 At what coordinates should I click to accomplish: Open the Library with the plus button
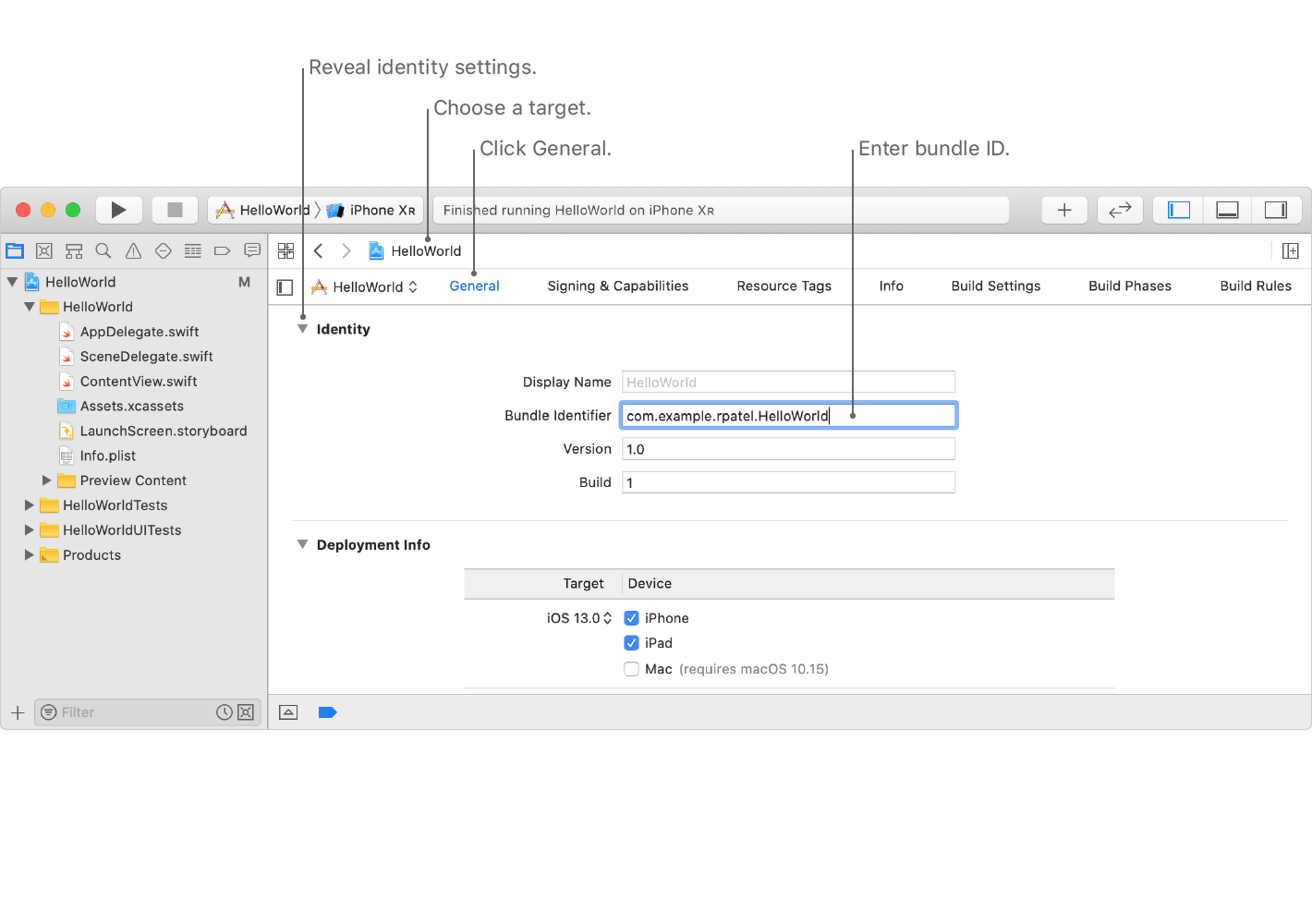coord(1064,210)
